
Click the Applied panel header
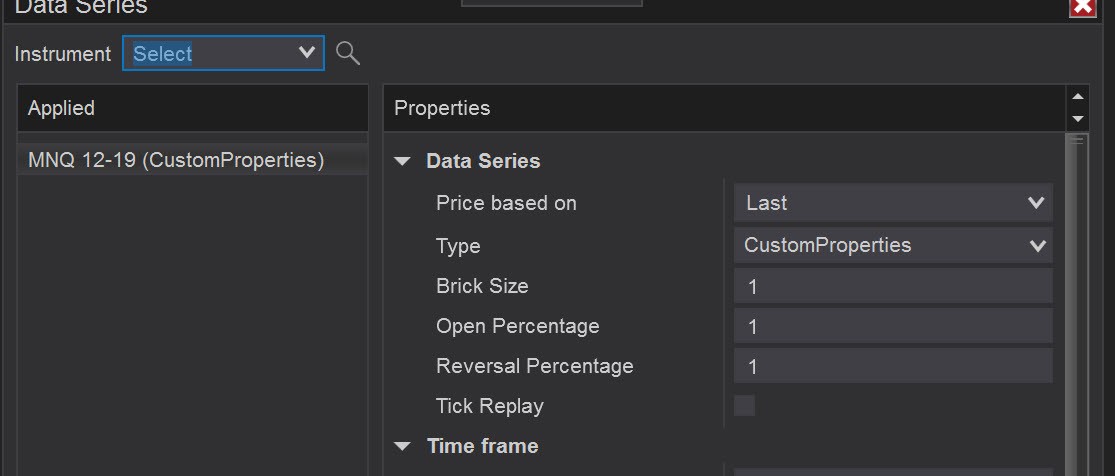[193, 108]
